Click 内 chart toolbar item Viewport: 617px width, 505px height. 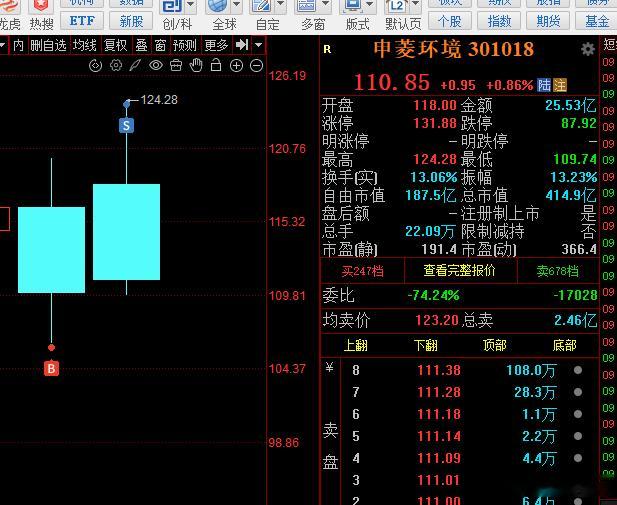point(18,45)
